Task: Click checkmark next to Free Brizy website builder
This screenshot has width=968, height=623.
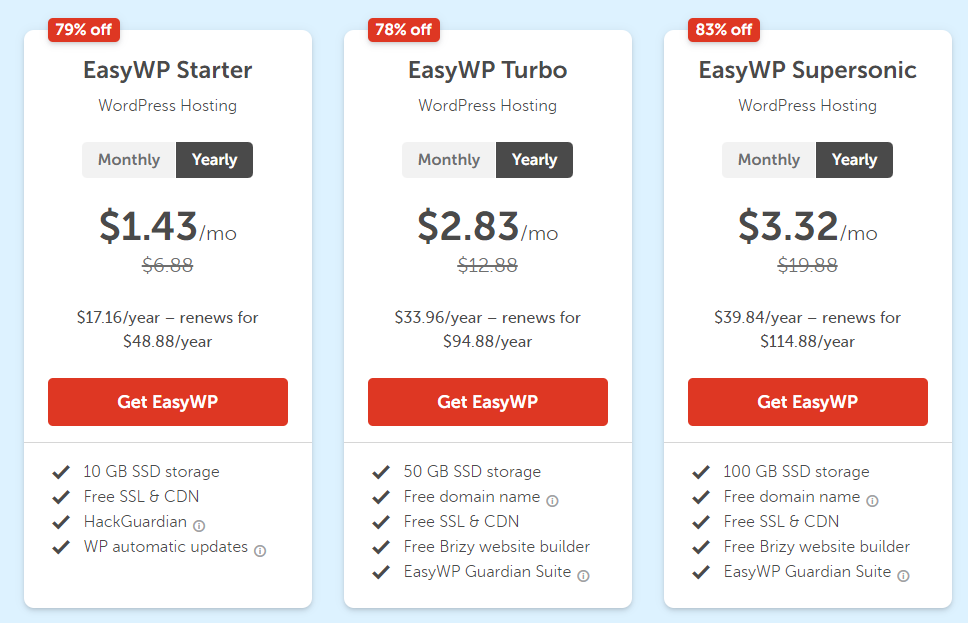Action: tap(381, 546)
